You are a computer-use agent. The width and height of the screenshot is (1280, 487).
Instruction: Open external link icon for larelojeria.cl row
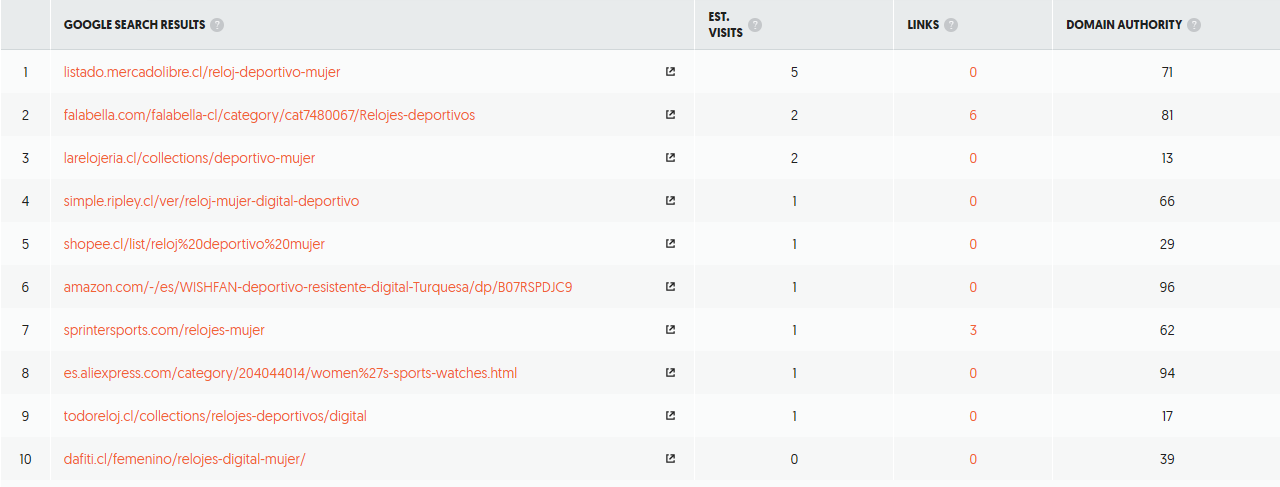tap(670, 158)
